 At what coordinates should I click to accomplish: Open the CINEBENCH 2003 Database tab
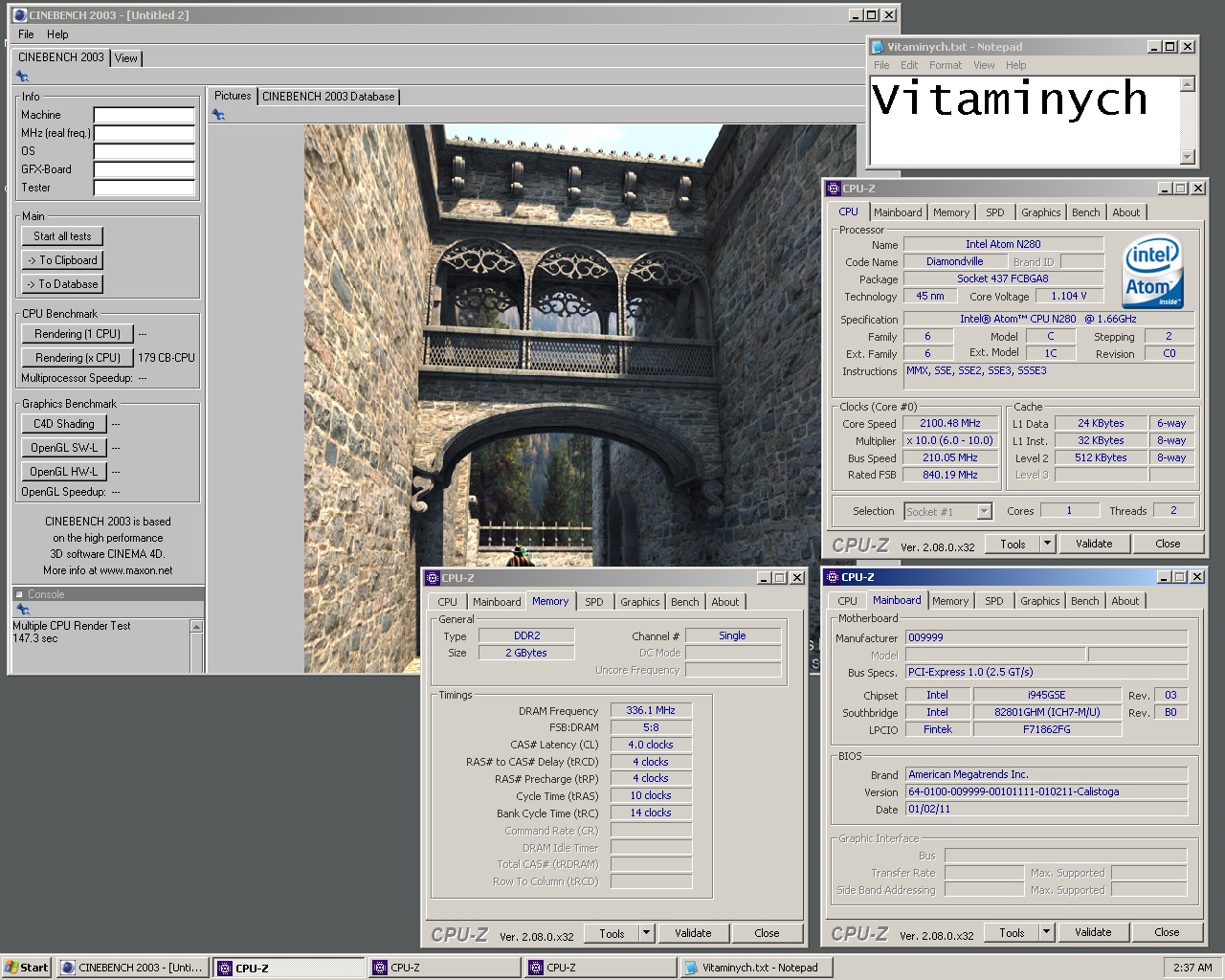tap(328, 97)
